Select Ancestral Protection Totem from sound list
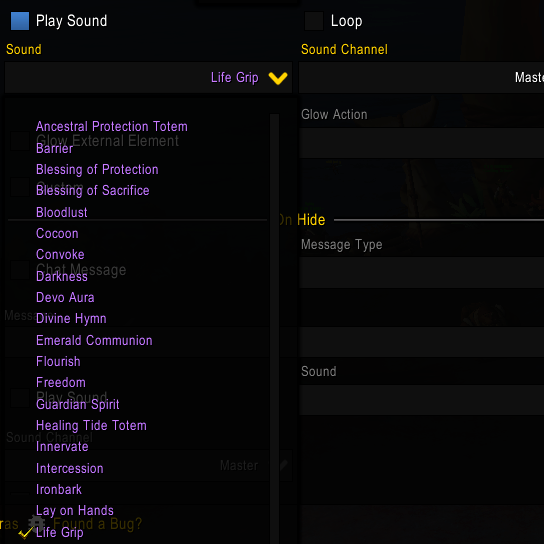 (x=112, y=126)
